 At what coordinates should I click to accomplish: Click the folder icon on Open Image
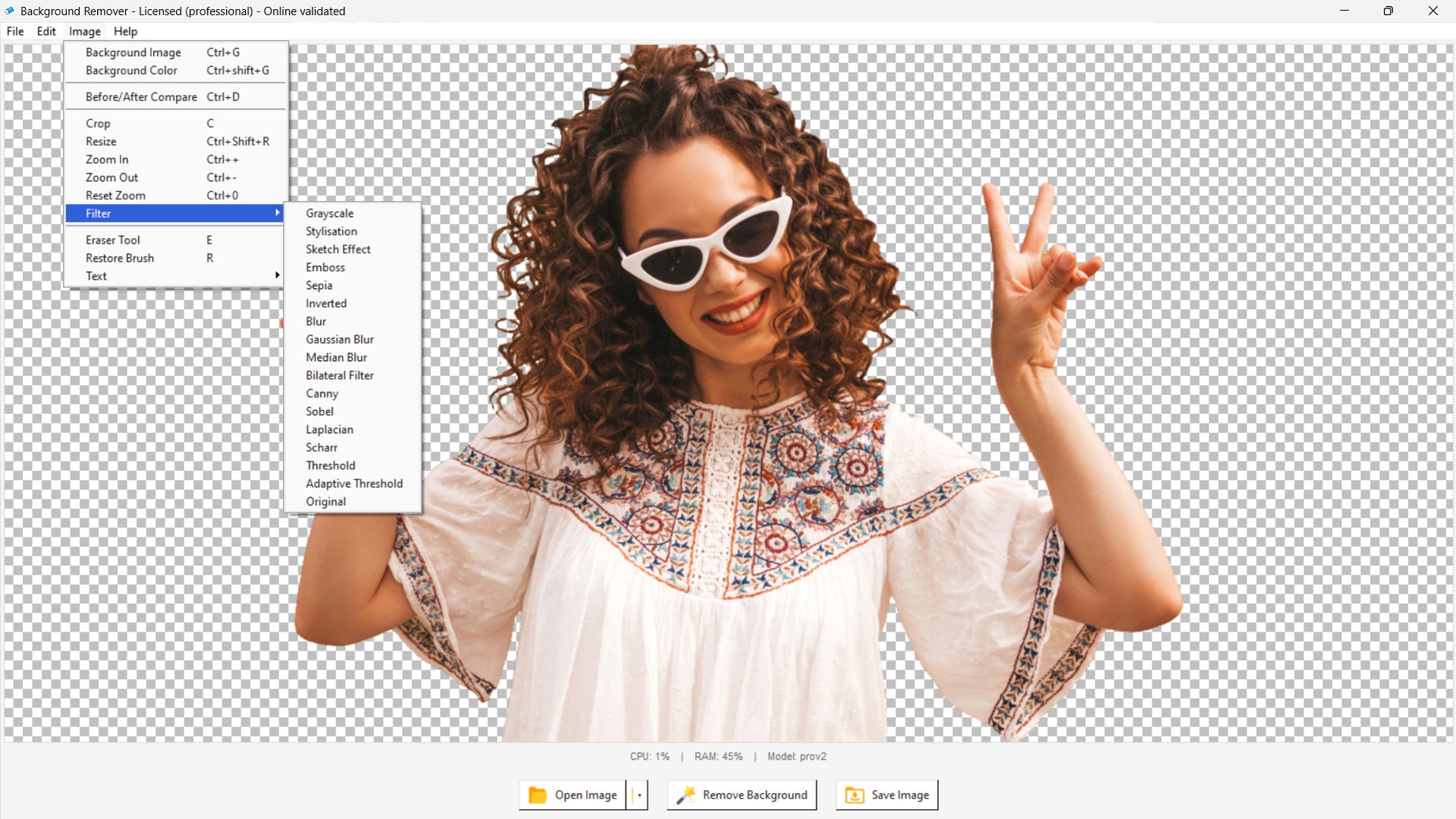[537, 795]
